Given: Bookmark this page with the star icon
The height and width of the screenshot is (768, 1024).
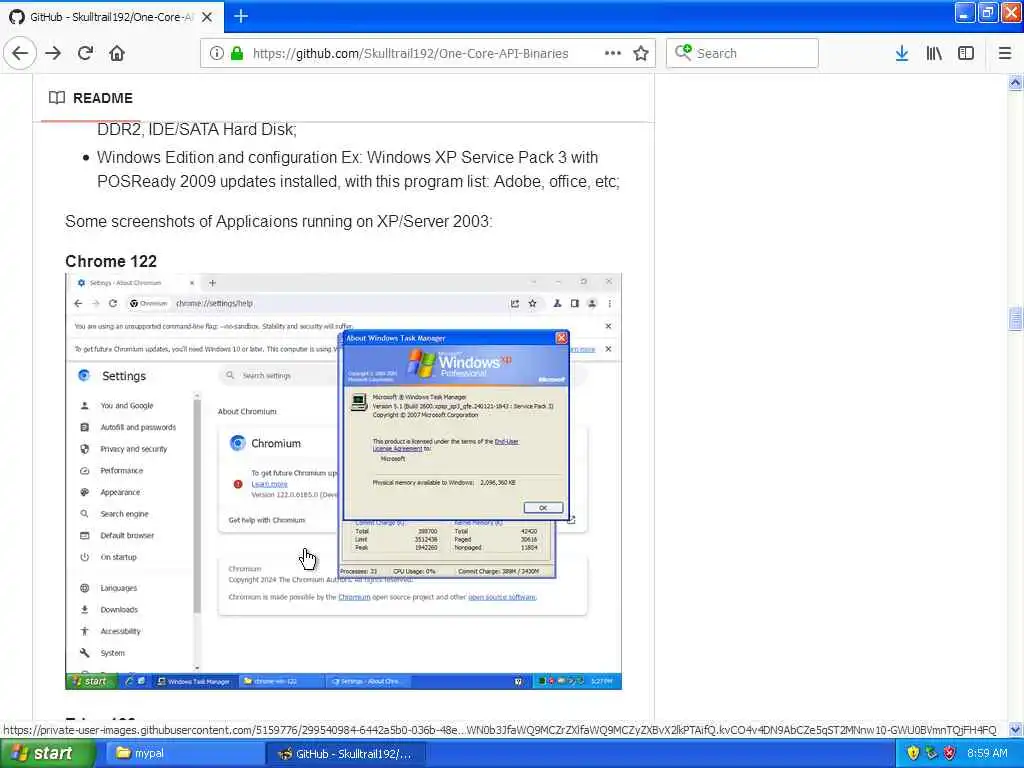Looking at the screenshot, I should [641, 53].
